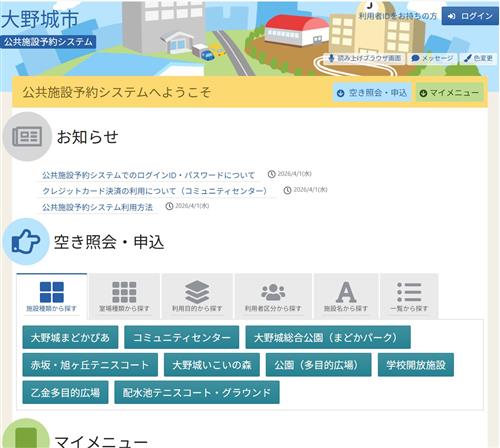Click the letter A icon
This screenshot has height=448, width=500.
(346, 292)
